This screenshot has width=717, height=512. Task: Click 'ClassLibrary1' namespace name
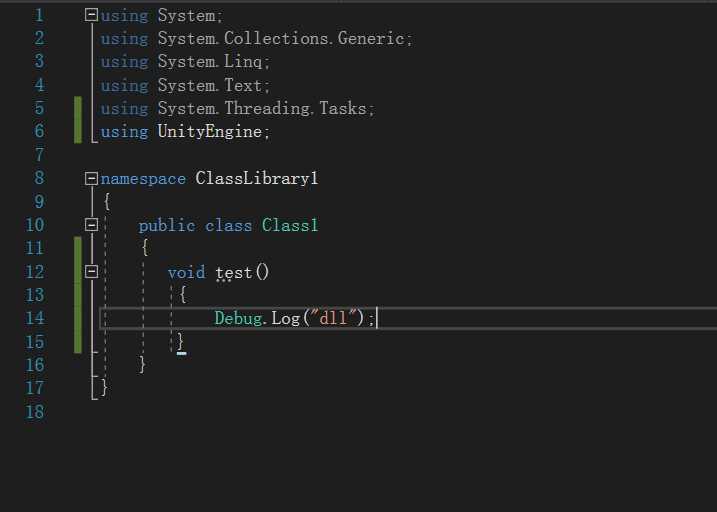click(257, 178)
